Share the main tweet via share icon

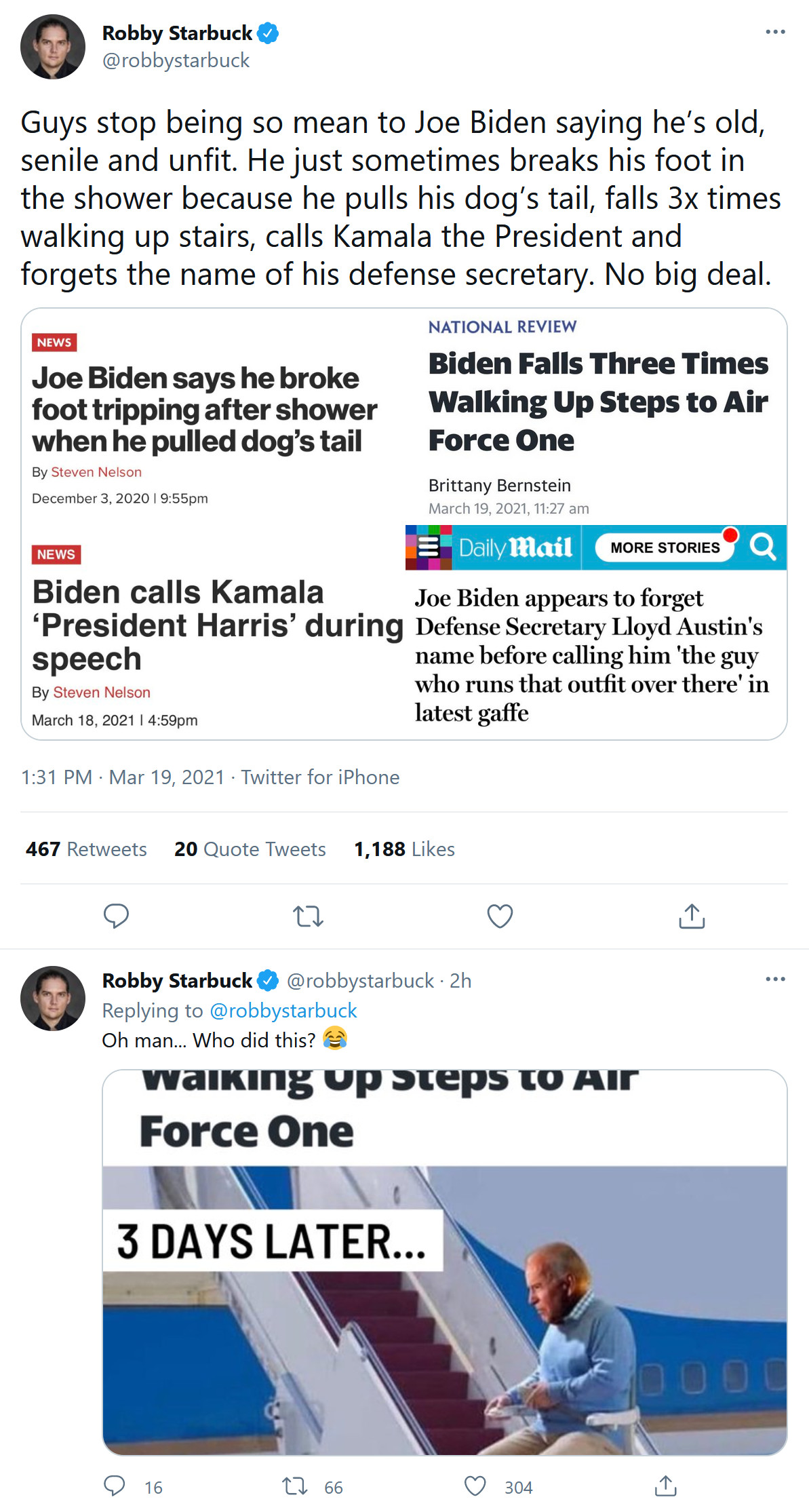(x=692, y=916)
